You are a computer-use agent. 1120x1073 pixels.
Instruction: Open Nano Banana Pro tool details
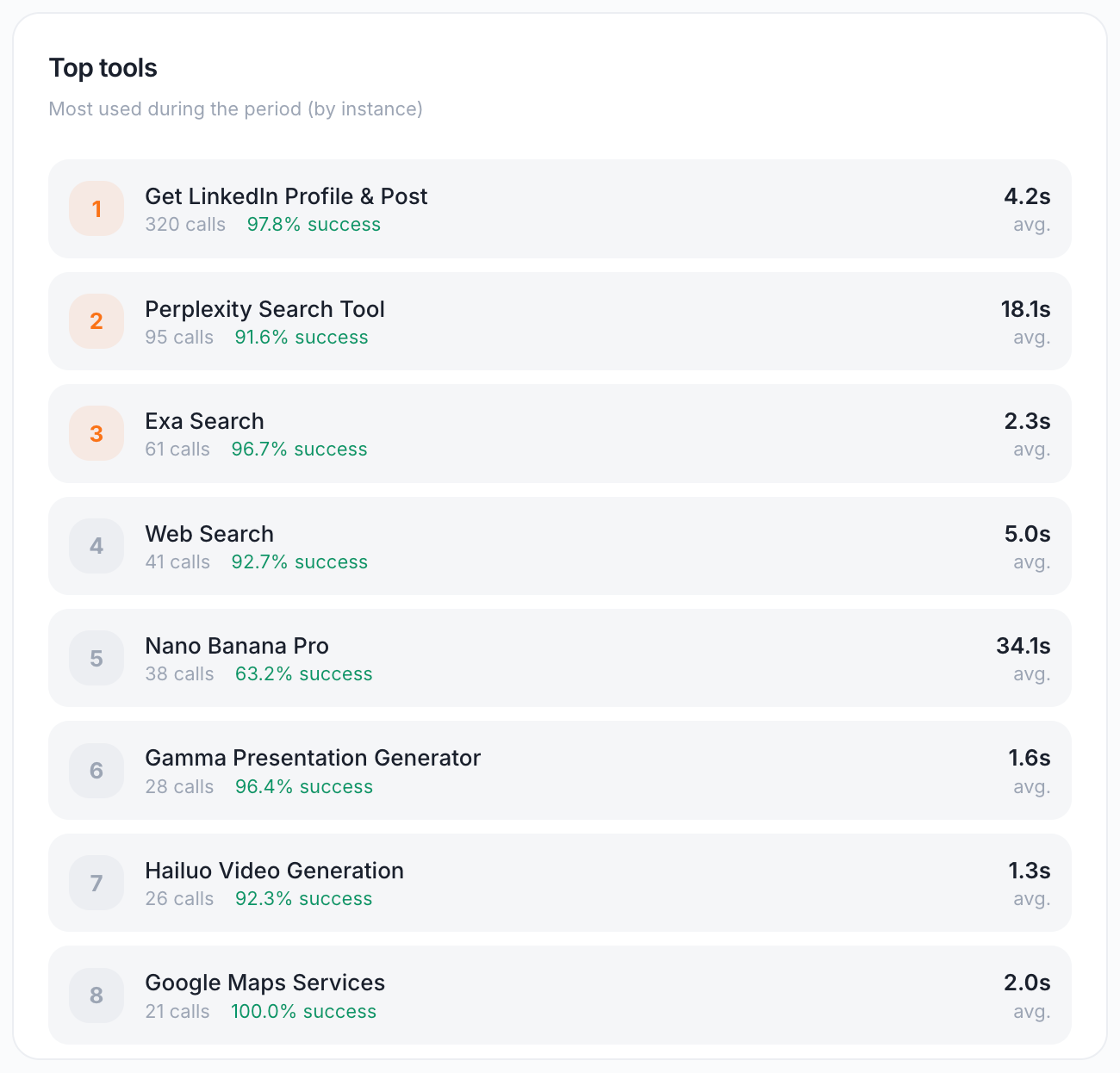coord(237,646)
